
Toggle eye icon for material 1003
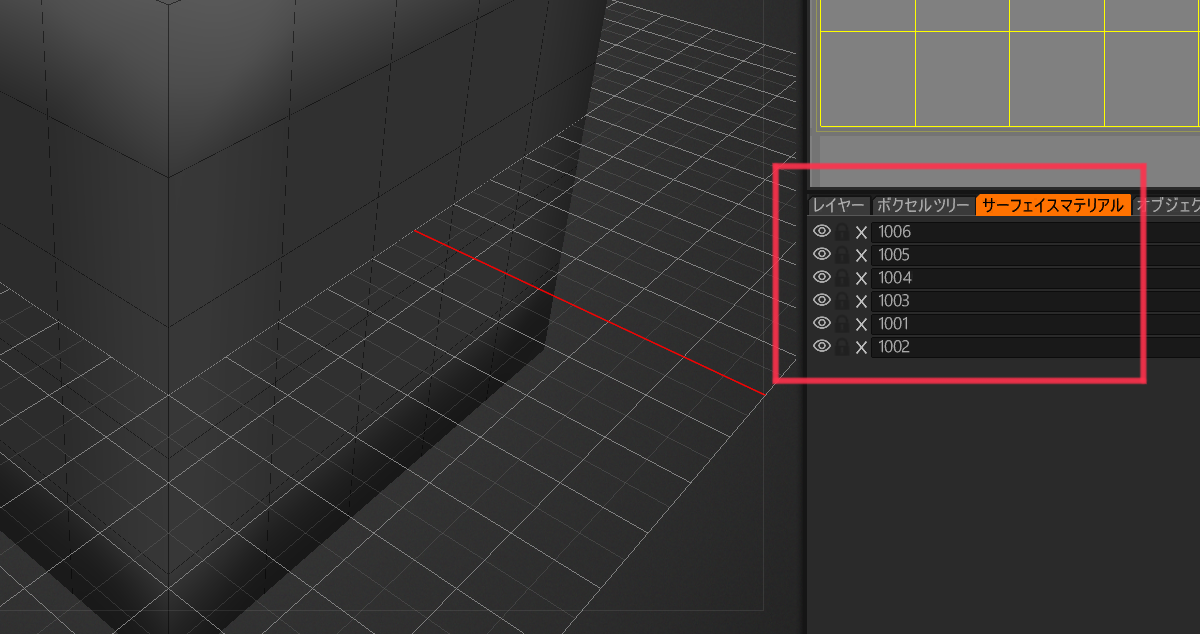pos(822,300)
